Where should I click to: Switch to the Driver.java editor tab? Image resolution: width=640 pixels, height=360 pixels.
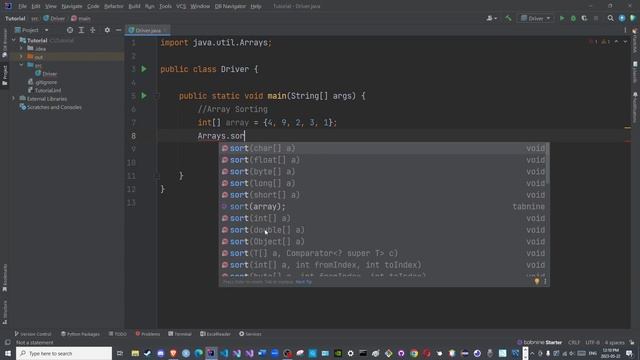[148, 30]
